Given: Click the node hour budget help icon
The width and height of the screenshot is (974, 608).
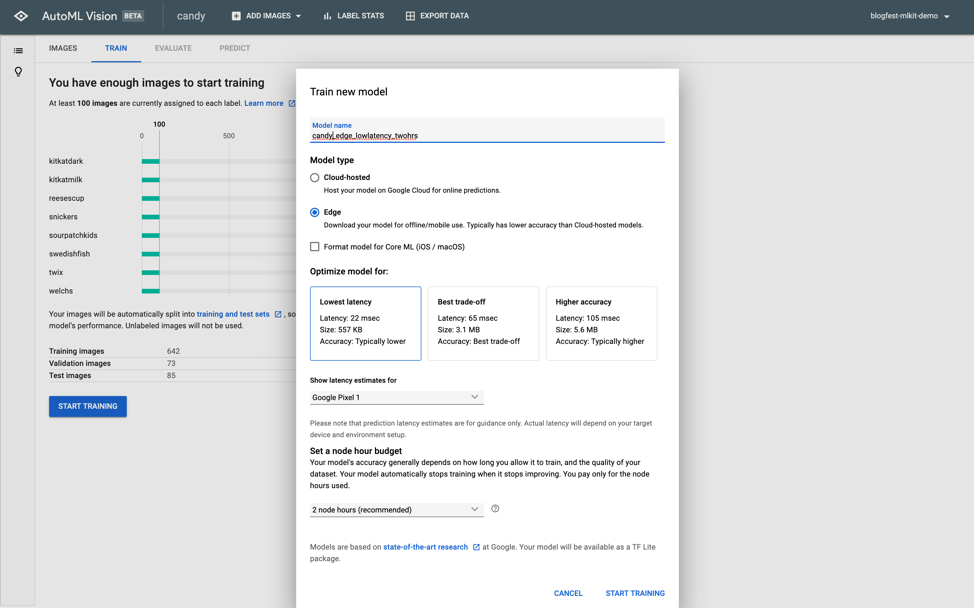Looking at the screenshot, I should click(x=495, y=509).
